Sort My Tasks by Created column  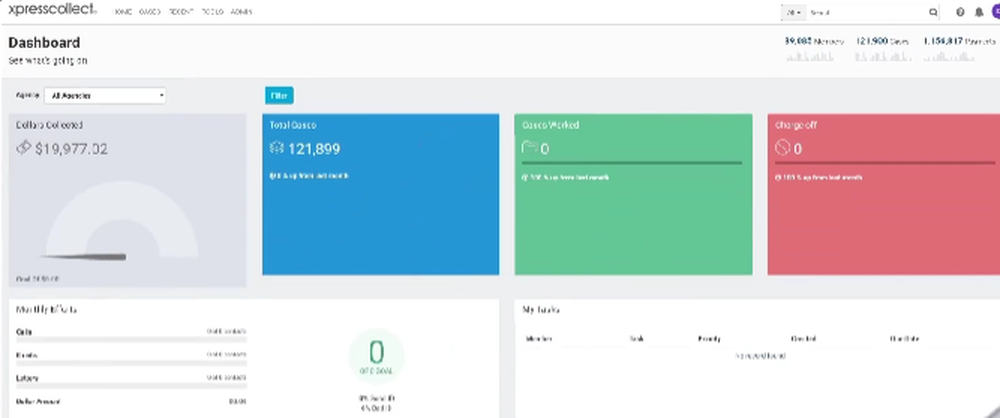[x=804, y=339]
